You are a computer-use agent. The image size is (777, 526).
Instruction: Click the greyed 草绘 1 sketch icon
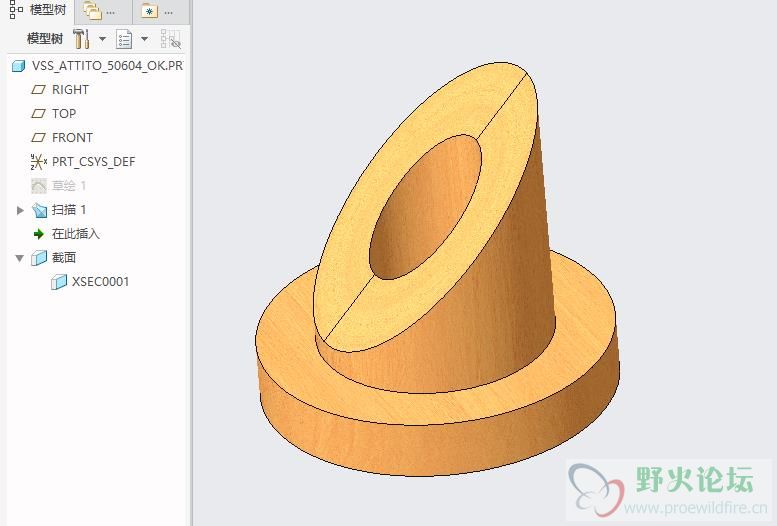(39, 186)
